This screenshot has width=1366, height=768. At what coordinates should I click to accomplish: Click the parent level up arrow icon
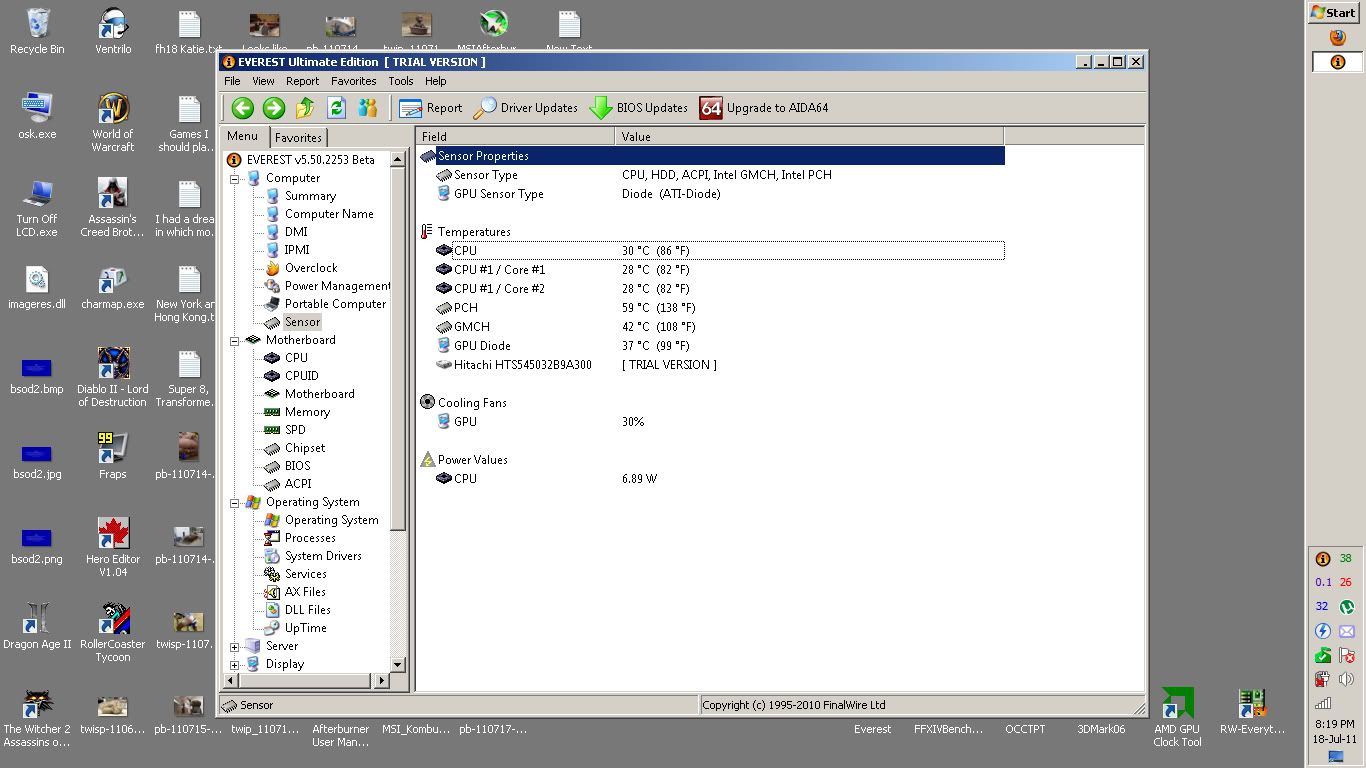[x=305, y=108]
